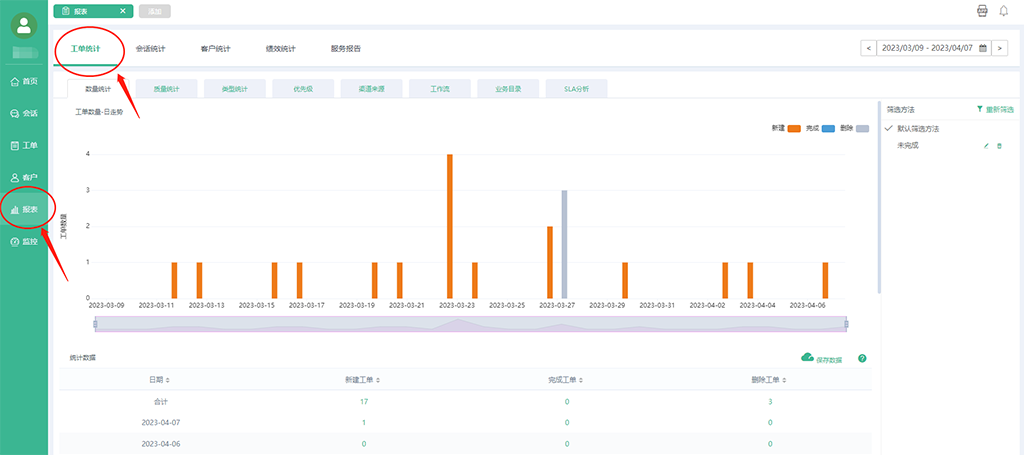Select the 类型统计 sub-tab
Image resolution: width=1024 pixels, height=455 pixels.
coord(235,89)
